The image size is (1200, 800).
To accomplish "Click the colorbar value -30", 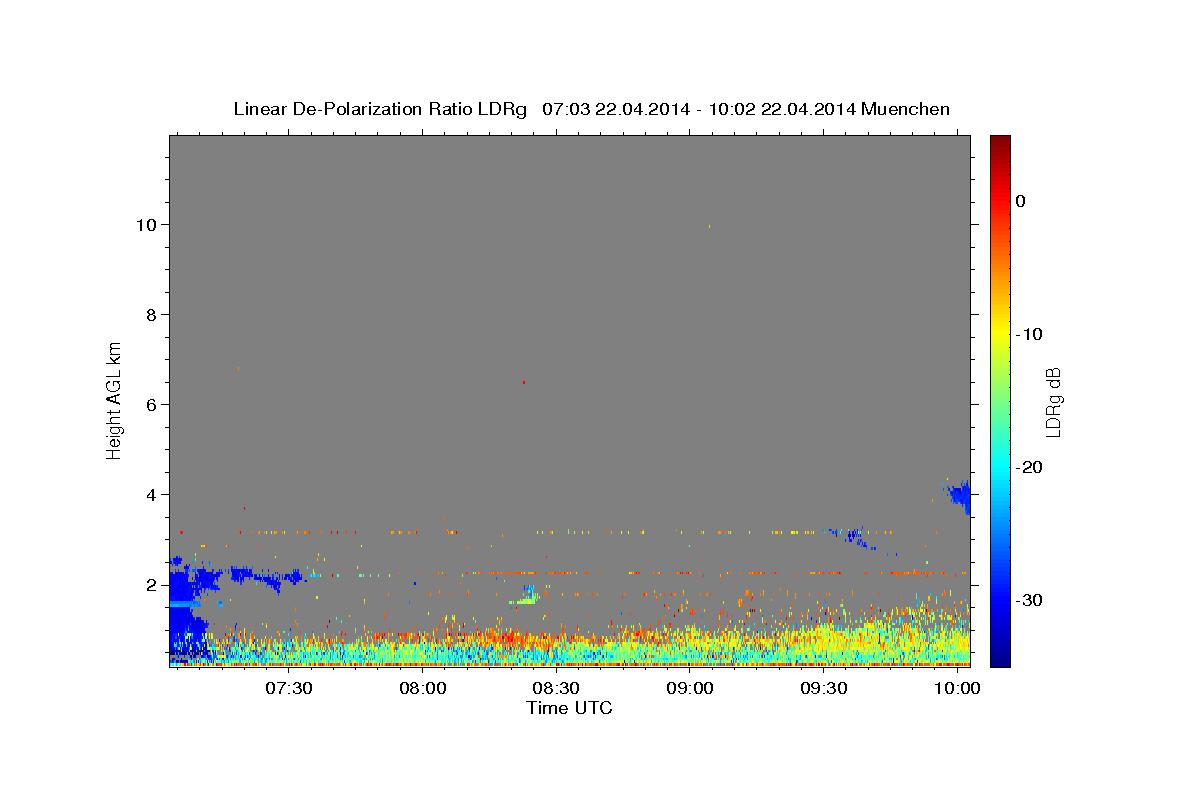I will pyautogui.click(x=1029, y=600).
